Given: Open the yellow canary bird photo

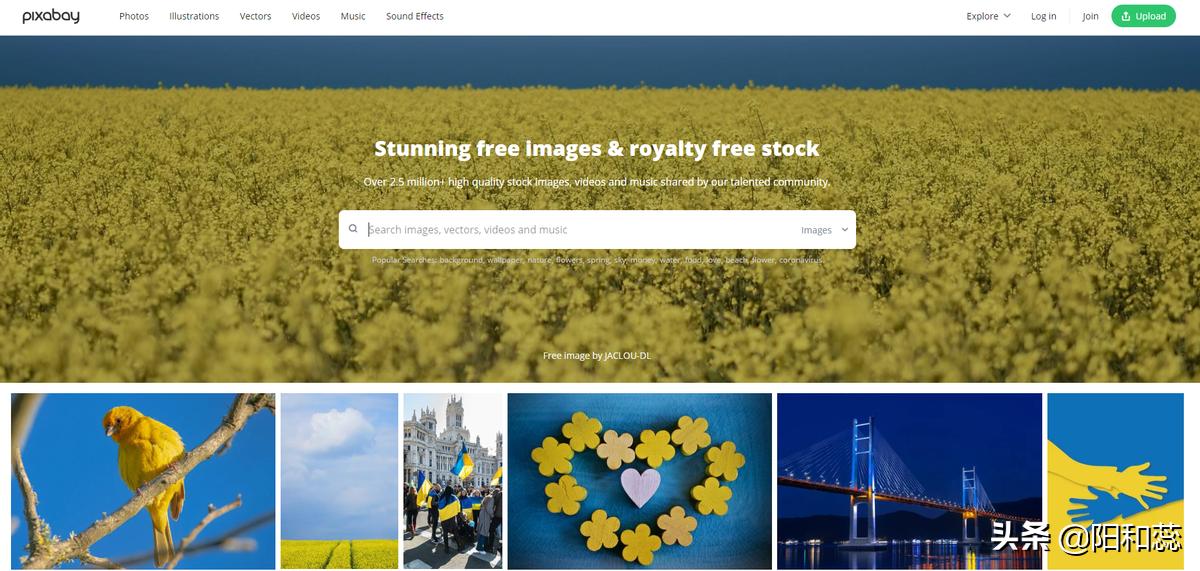Looking at the screenshot, I should [143, 481].
